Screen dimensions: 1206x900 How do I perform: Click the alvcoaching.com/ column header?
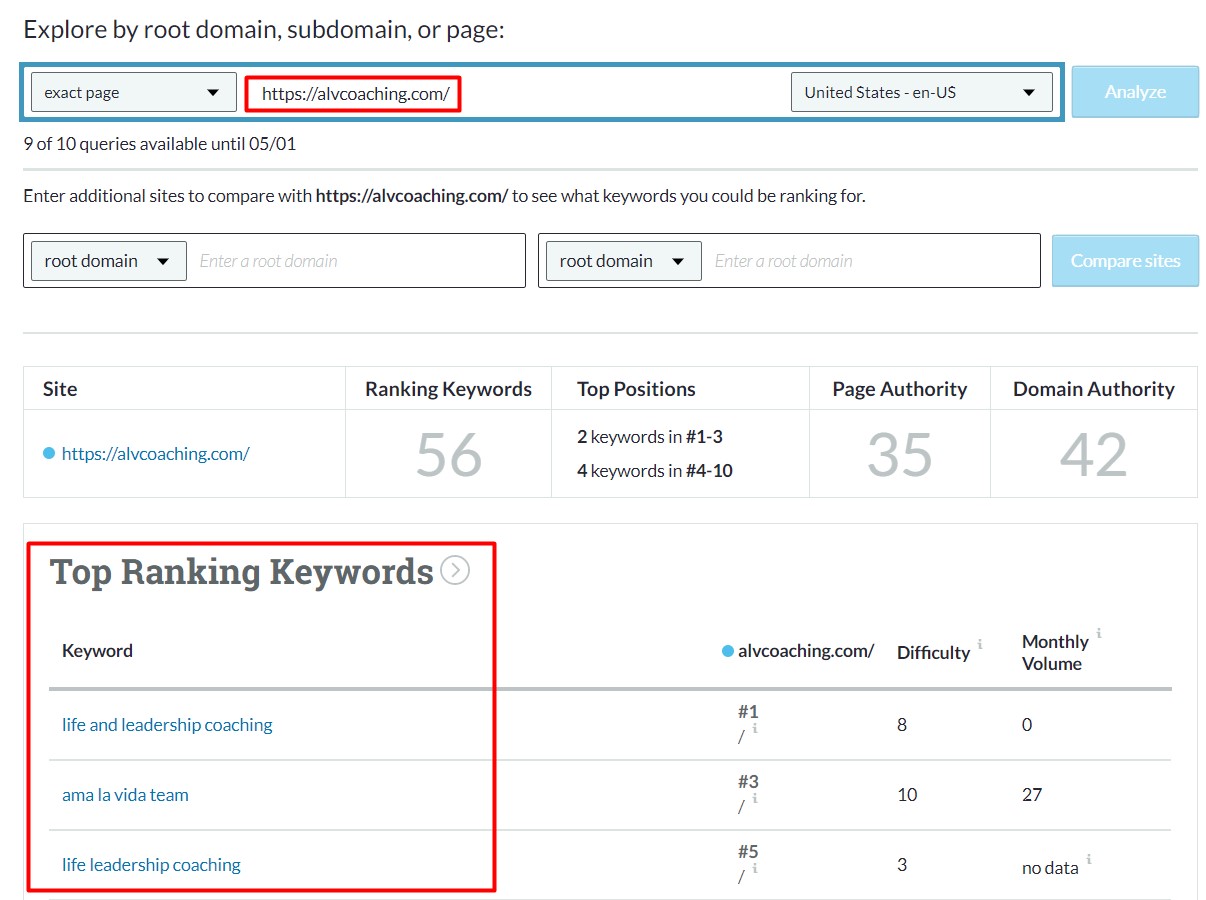806,651
